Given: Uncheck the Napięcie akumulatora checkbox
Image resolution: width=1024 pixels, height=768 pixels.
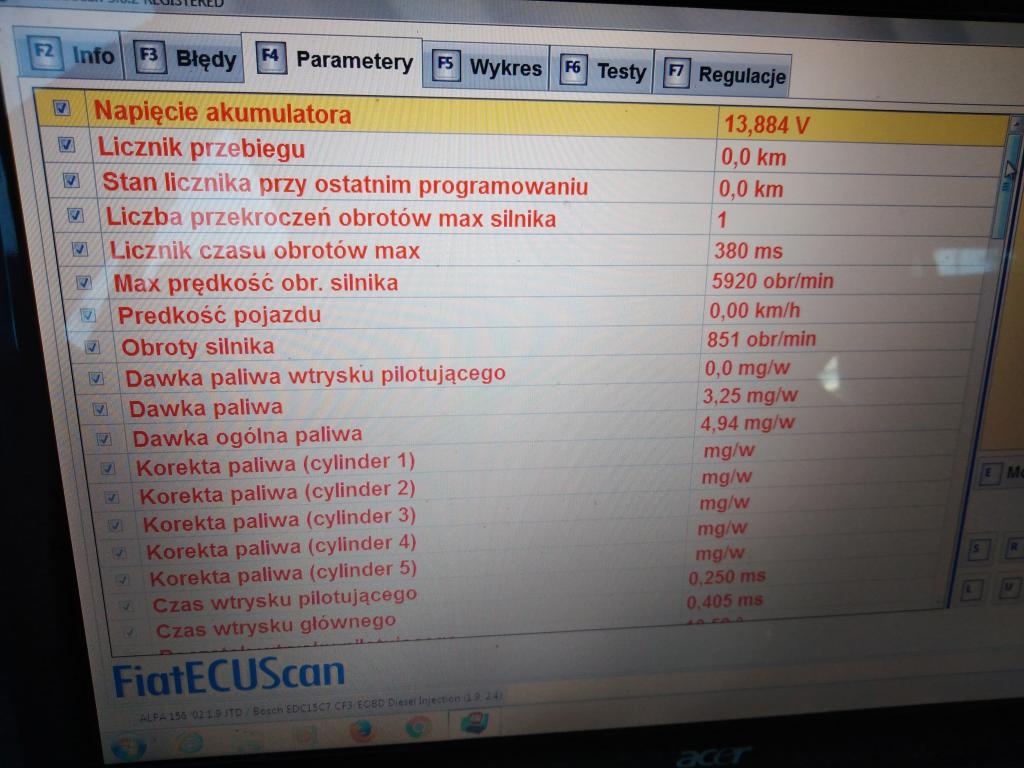Looking at the screenshot, I should 61,108.
